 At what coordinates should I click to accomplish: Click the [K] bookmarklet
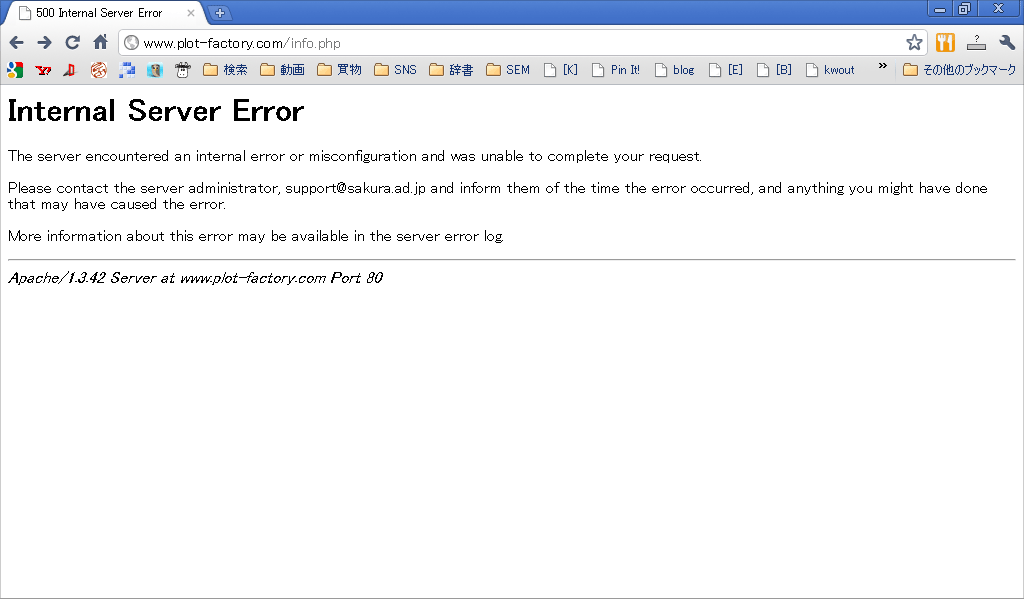coord(561,70)
